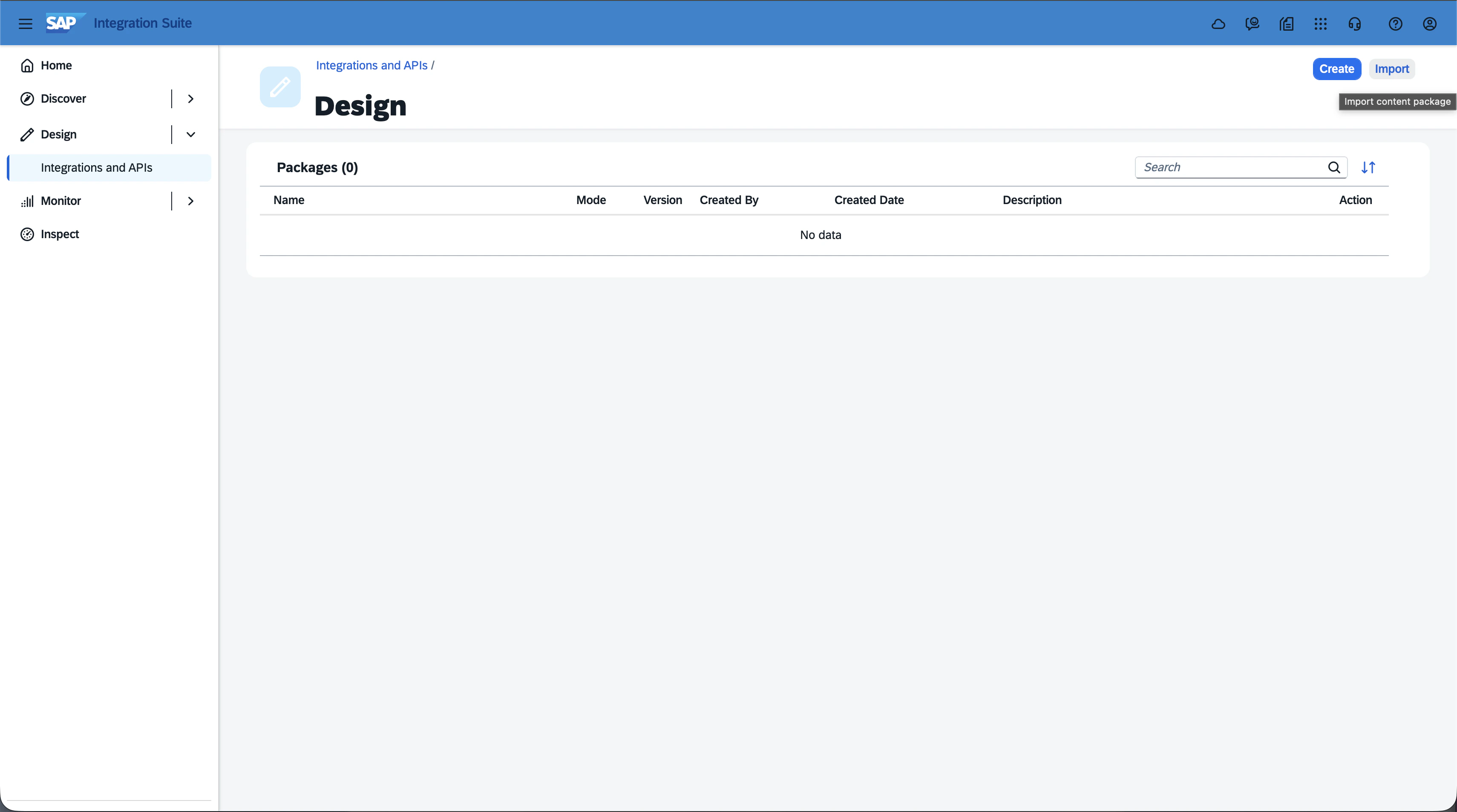Screen dimensions: 1457x812
Task: Select the Inspect sidebar icon
Action: click(x=27, y=234)
